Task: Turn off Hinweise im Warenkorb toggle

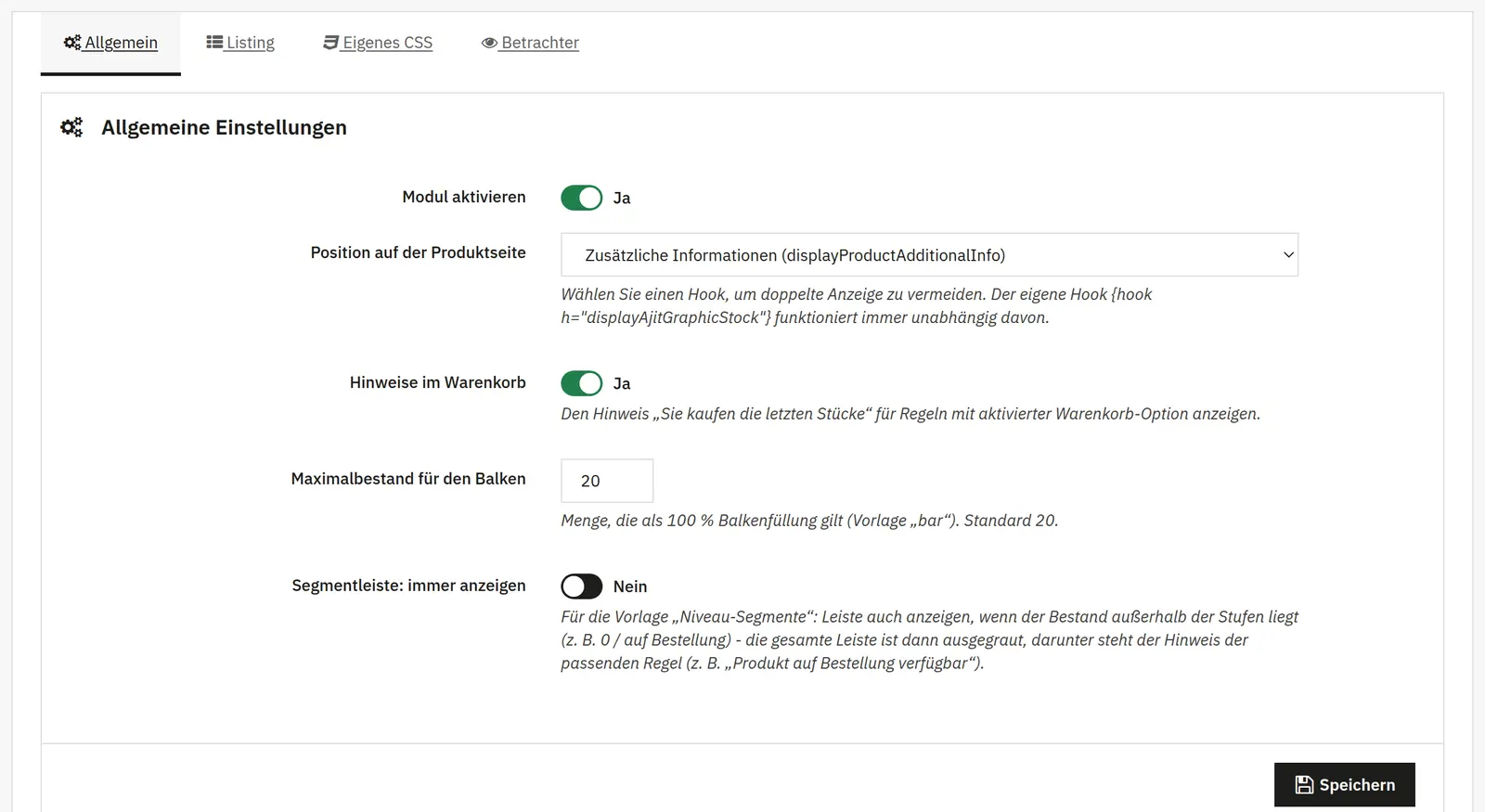Action: coord(582,383)
